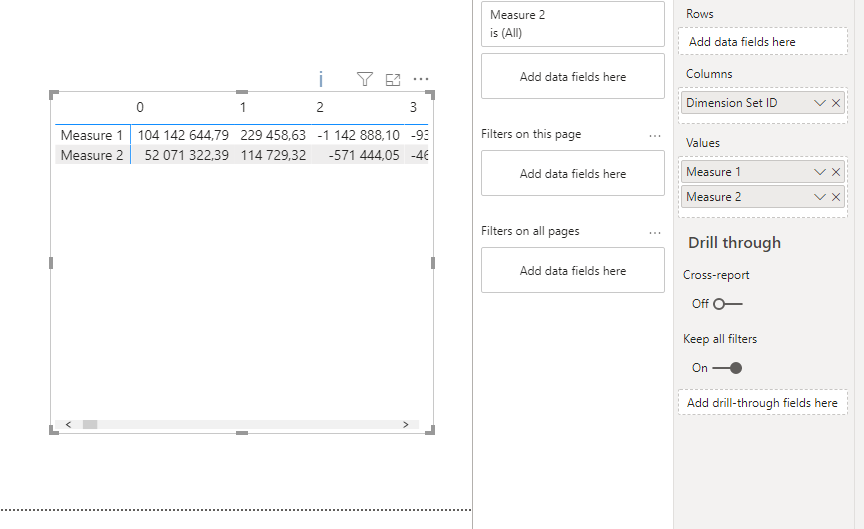This screenshot has height=529, width=864.
Task: Open Focus mode on the matrix visual
Action: (393, 80)
